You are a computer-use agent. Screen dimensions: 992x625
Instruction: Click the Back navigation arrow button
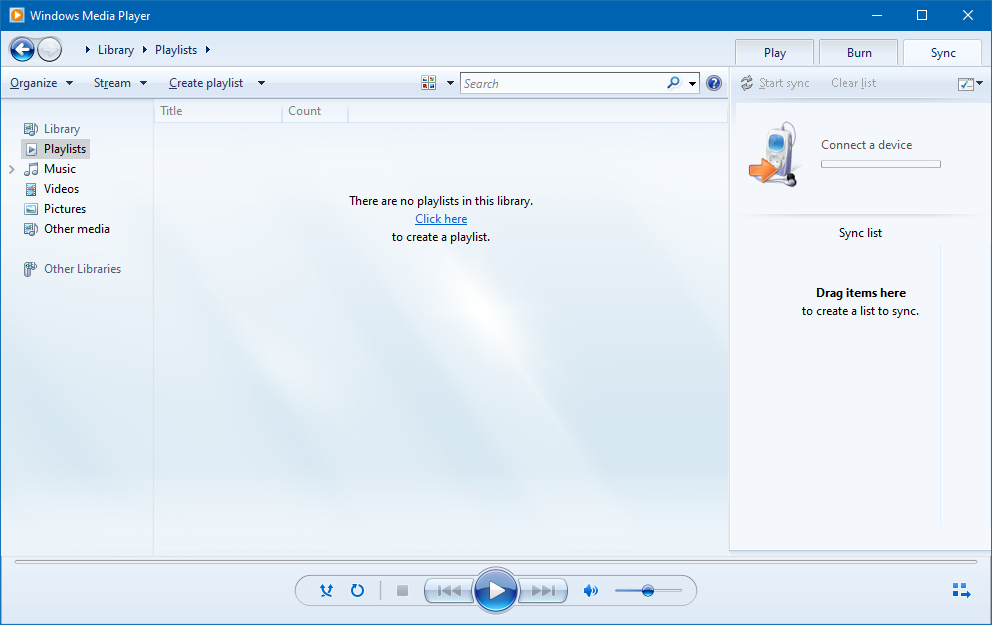pos(22,49)
